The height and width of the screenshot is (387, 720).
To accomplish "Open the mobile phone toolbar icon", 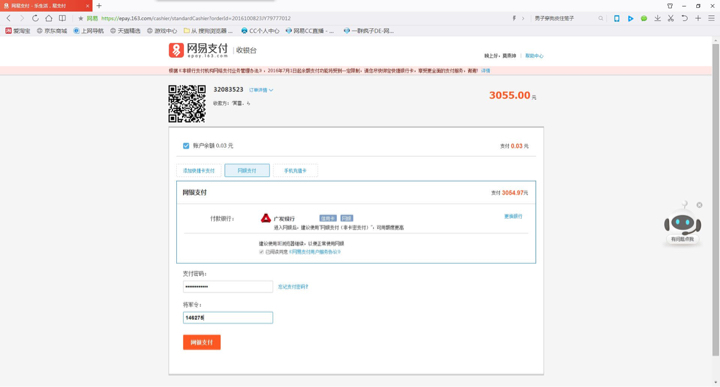I will click(x=617, y=18).
